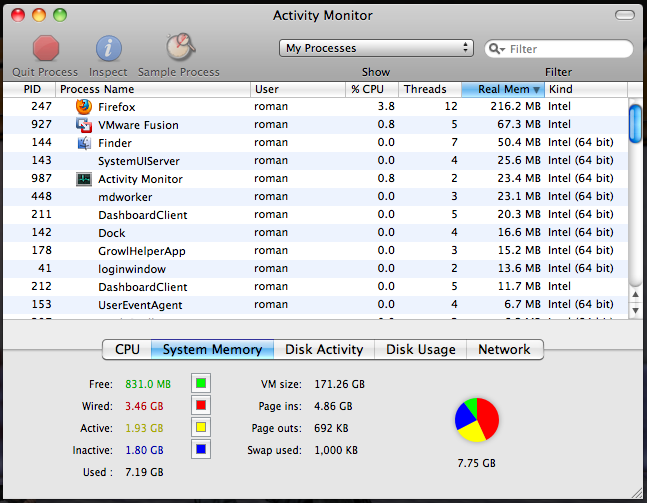647x503 pixels.
Task: Click the red Wired memory color swatch
Action: [x=201, y=405]
